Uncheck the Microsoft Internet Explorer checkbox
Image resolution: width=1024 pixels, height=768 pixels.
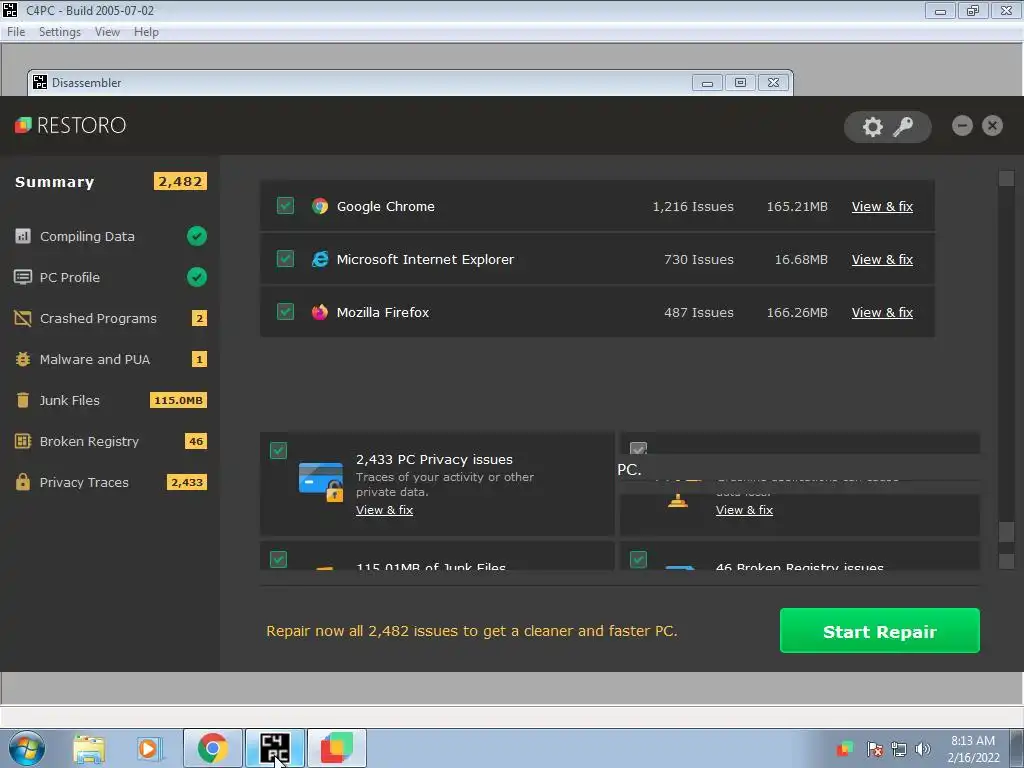[x=285, y=259]
